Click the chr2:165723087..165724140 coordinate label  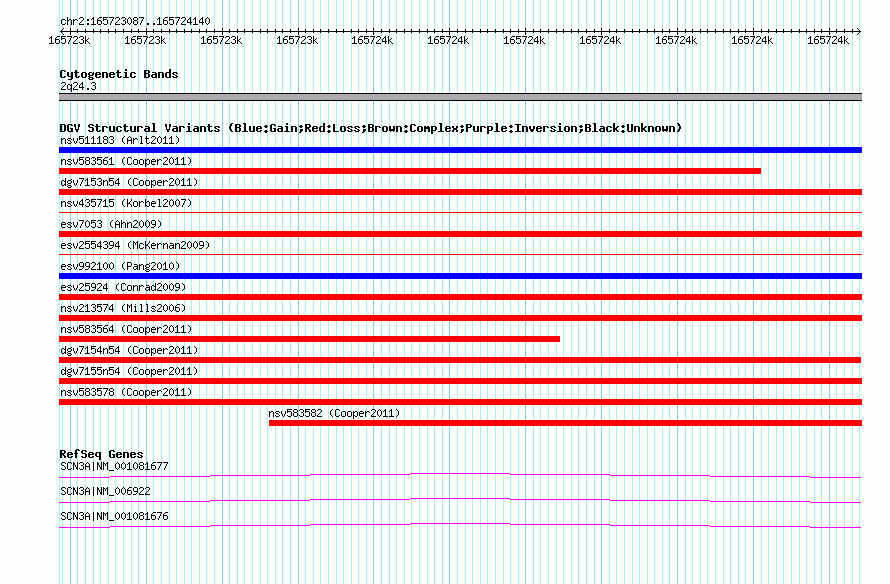tap(135, 22)
